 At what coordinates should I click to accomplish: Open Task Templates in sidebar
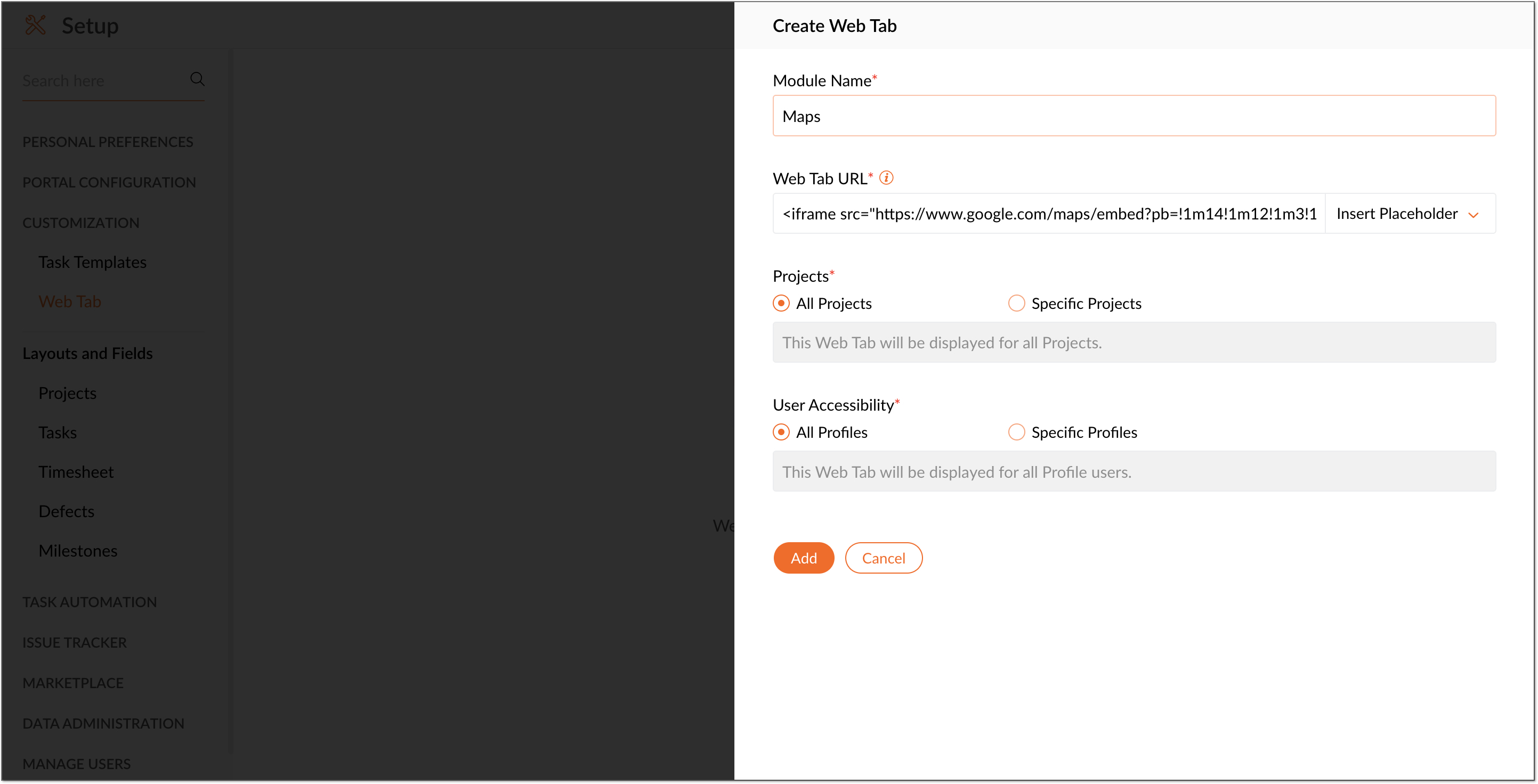pos(93,262)
